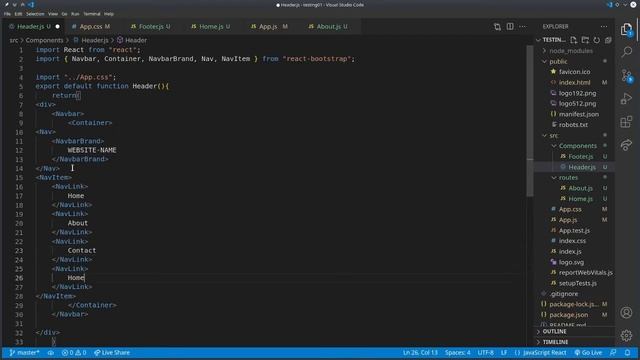This screenshot has width=640, height=360.
Task: Open the File menu
Action: tap(7, 14)
